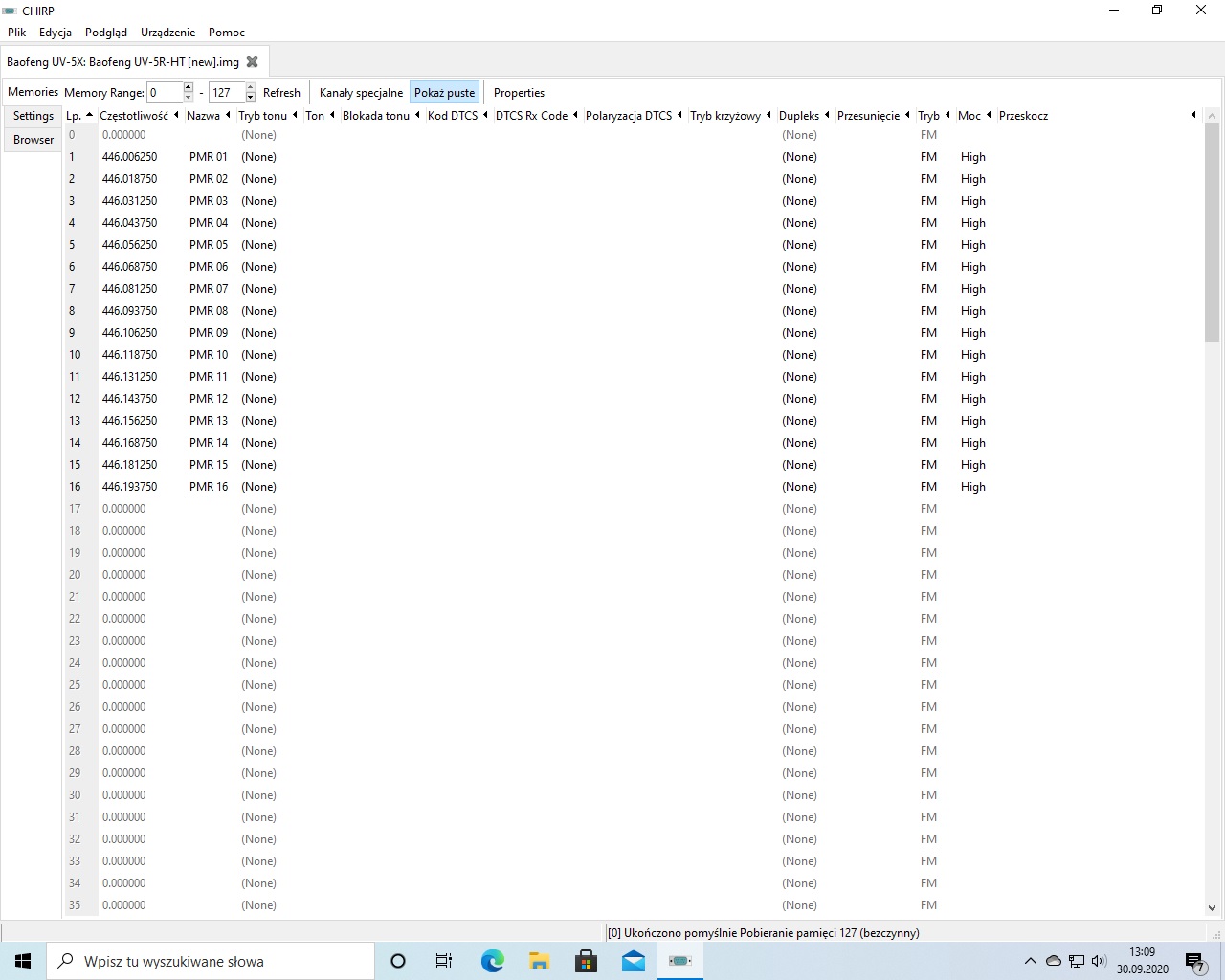Click the Lp. column sort arrow
This screenshot has width=1225, height=980.
(89, 116)
